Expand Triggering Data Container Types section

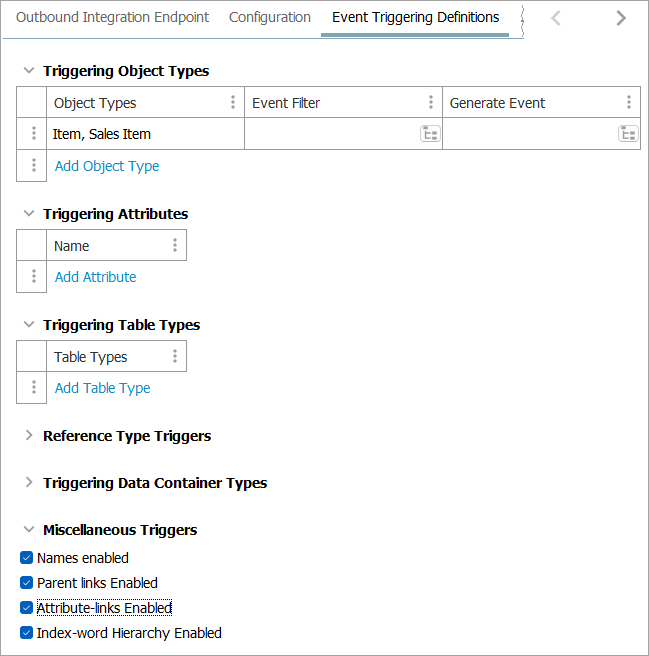coord(29,483)
